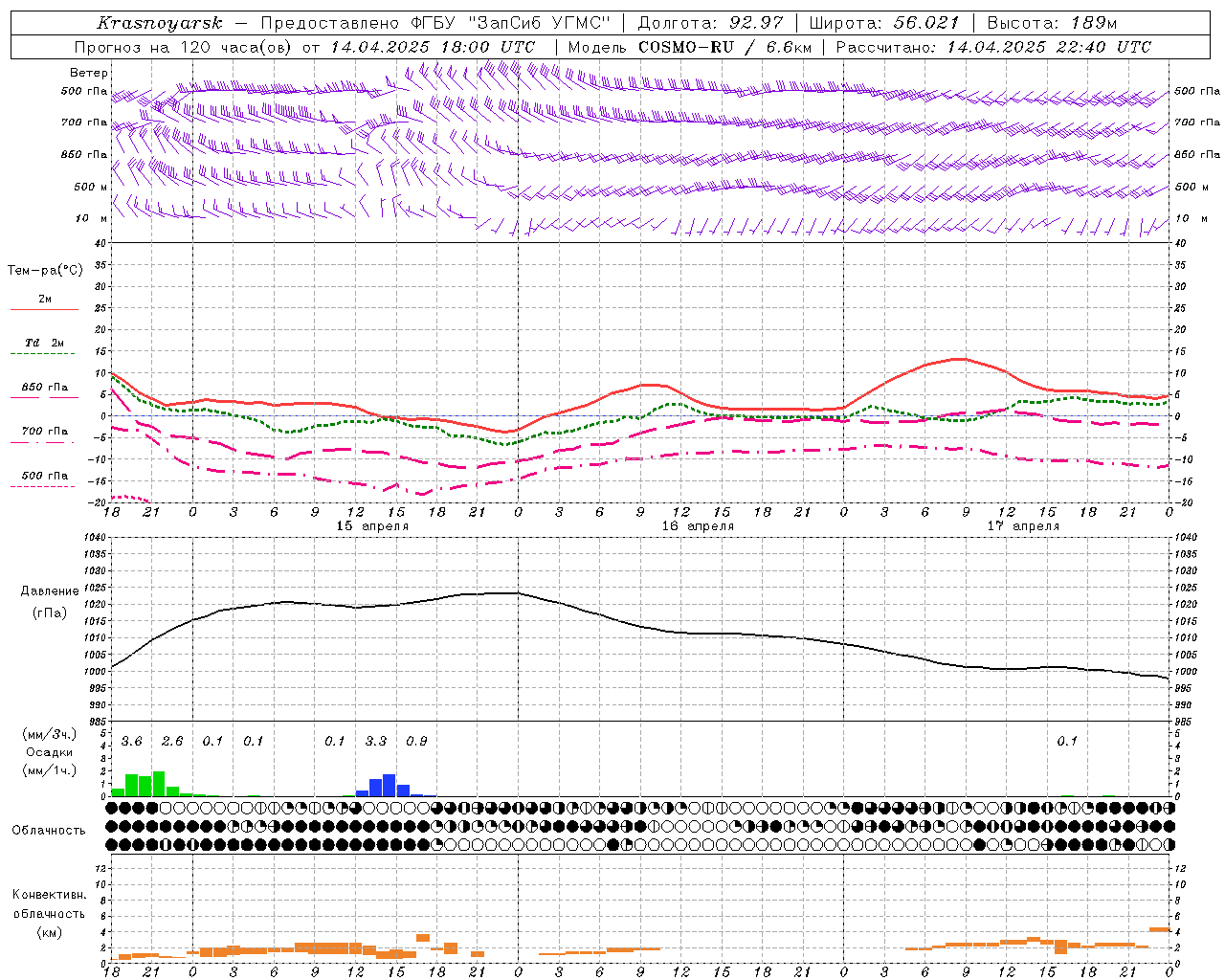Select the 2.6 precipitation value
Image resolution: width=1225 pixels, height=980 pixels.
tap(172, 742)
